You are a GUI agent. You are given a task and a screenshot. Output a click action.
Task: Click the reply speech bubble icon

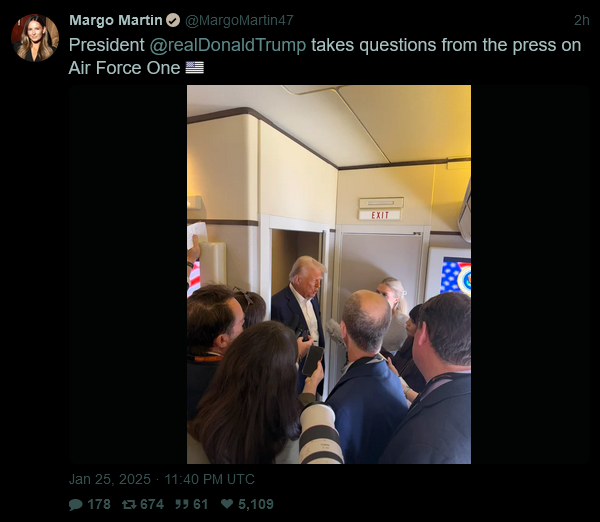pyautogui.click(x=75, y=504)
